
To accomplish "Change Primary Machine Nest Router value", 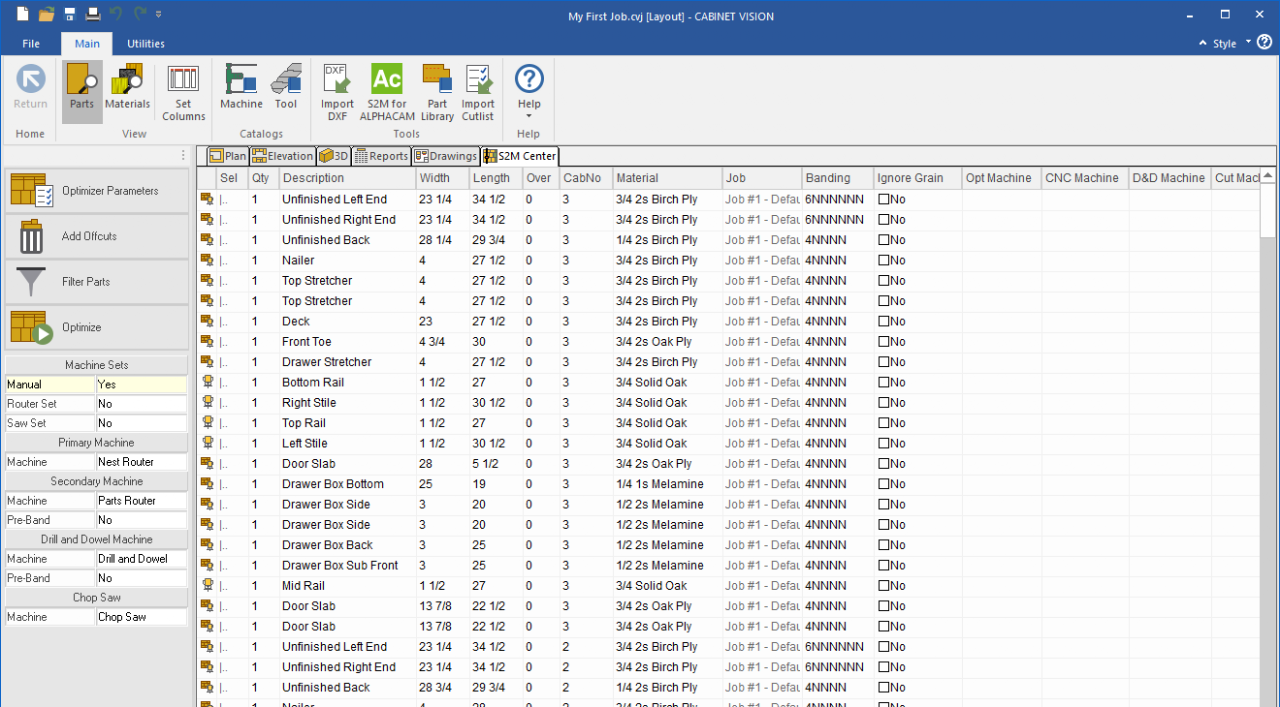I will tap(141, 462).
